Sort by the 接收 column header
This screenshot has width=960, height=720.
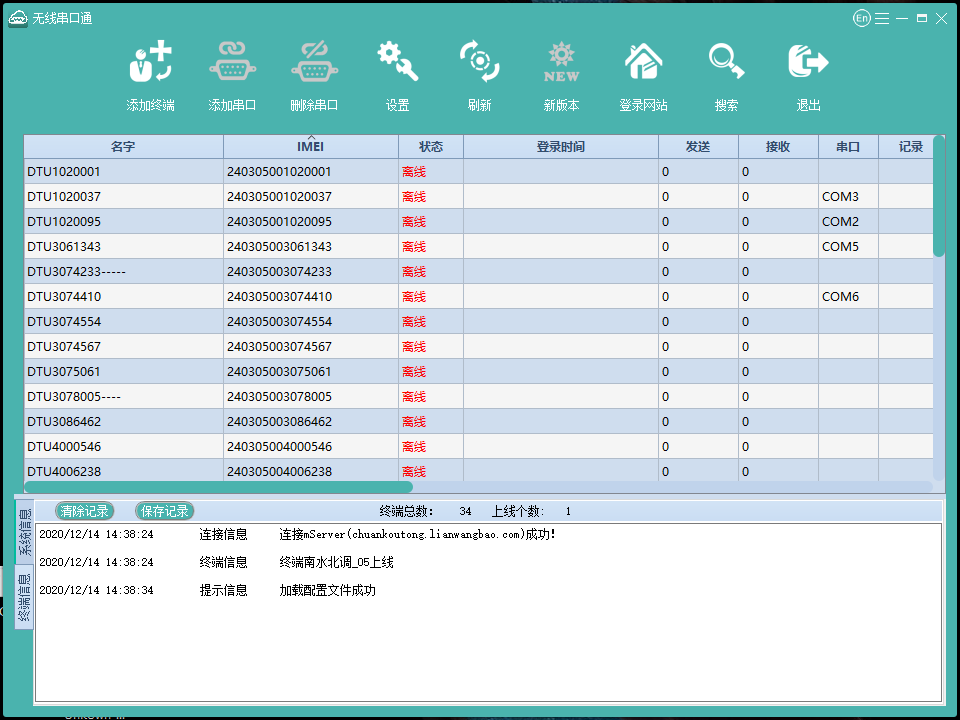pos(778,147)
